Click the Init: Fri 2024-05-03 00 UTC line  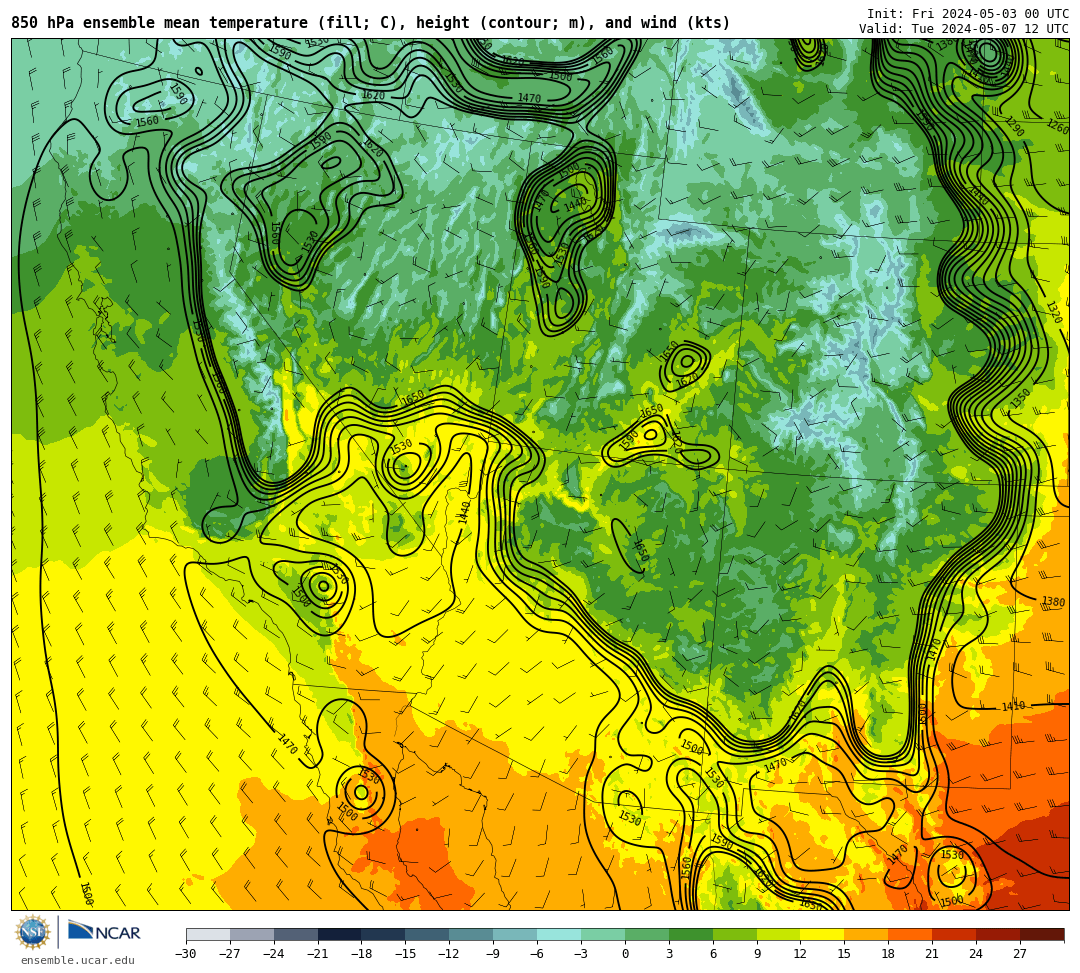[x=968, y=13]
